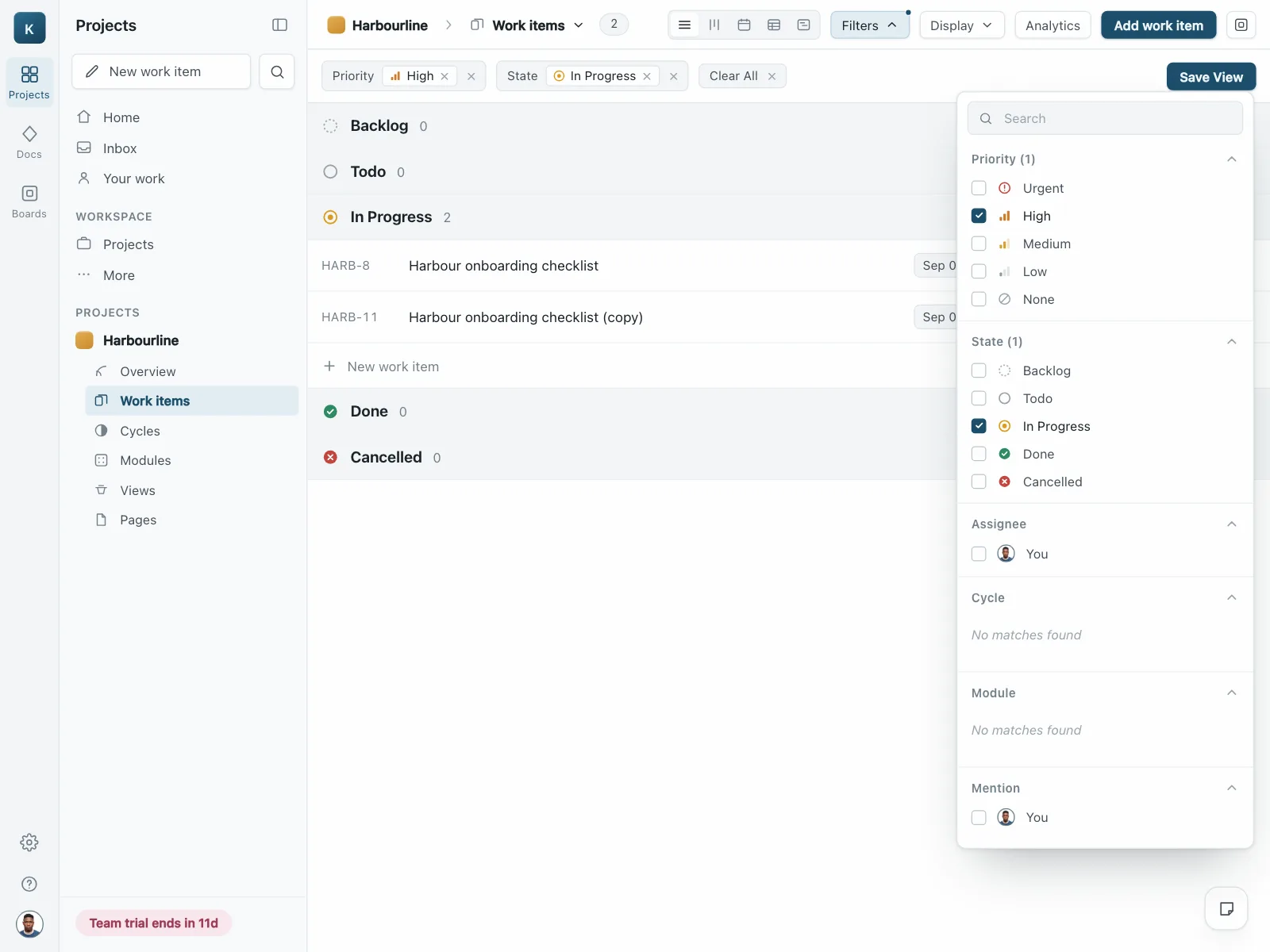Collapse the State filter section

1232,342
